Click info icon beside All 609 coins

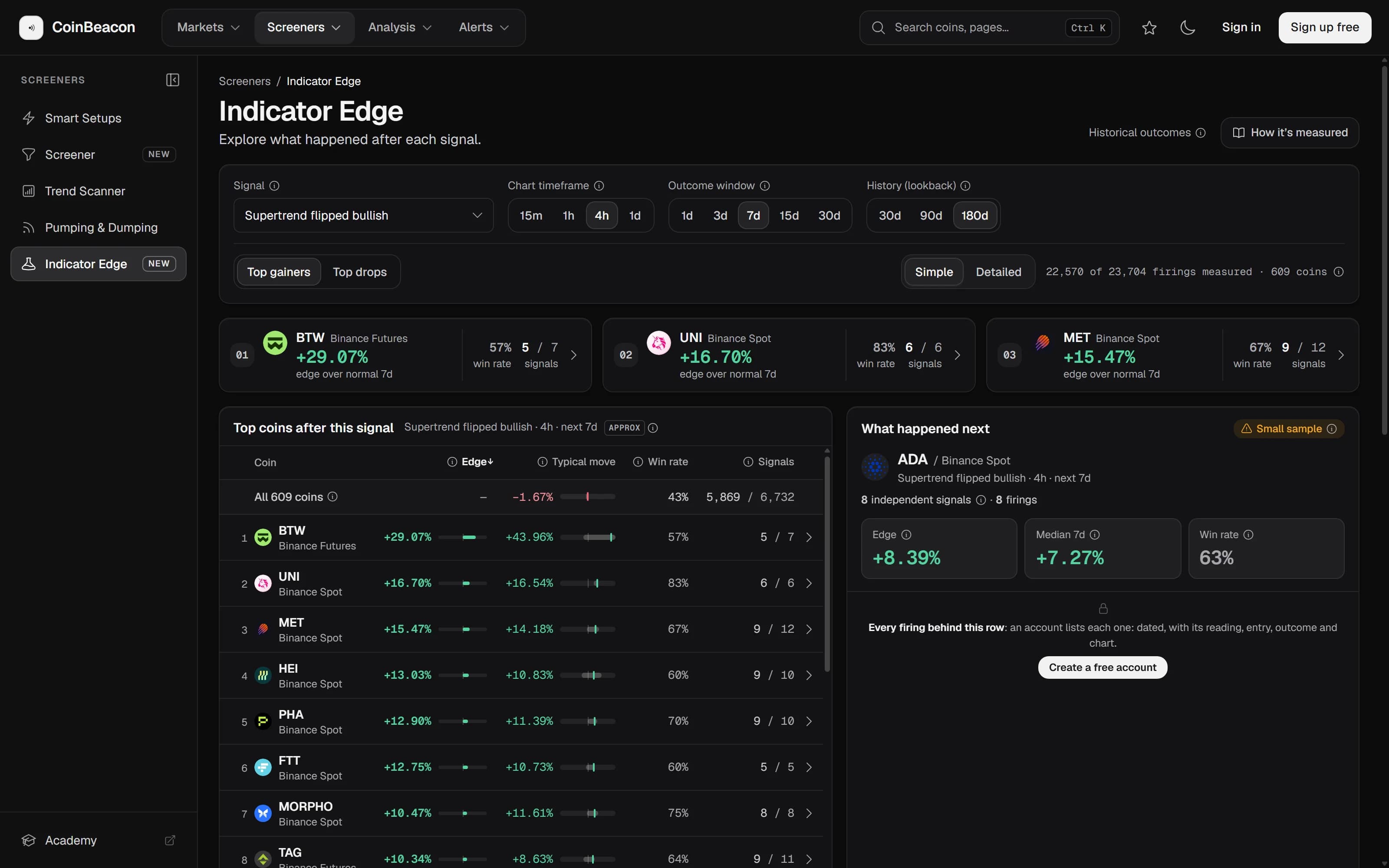point(332,496)
